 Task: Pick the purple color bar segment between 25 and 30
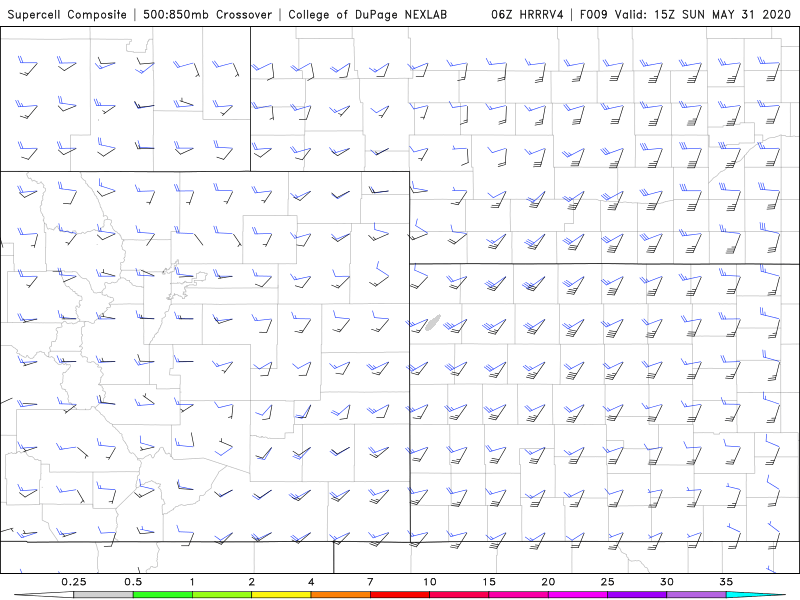point(637,595)
